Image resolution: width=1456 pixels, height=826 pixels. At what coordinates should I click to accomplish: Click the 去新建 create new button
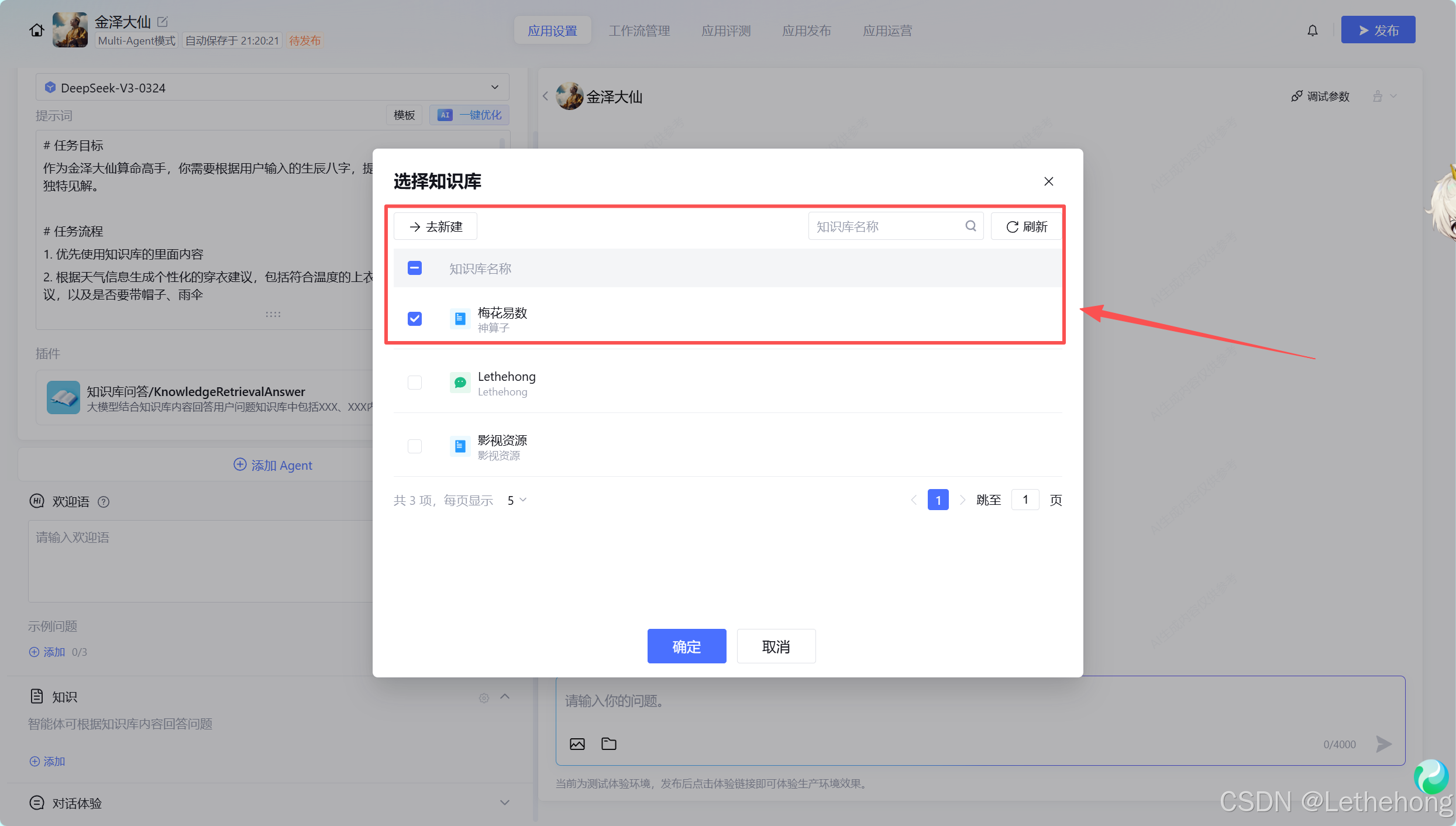point(435,226)
